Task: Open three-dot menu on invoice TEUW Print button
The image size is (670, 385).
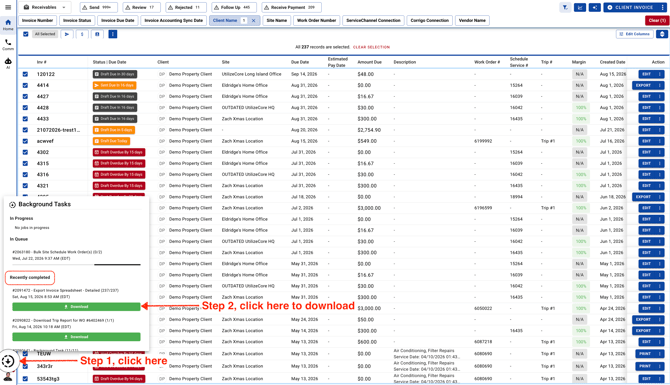Action: click(x=660, y=354)
